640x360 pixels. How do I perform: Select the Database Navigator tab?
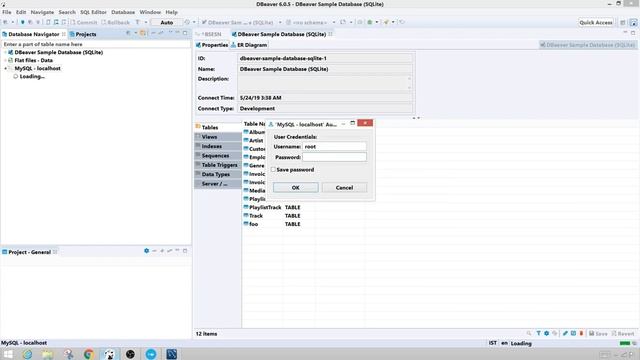tap(33, 34)
